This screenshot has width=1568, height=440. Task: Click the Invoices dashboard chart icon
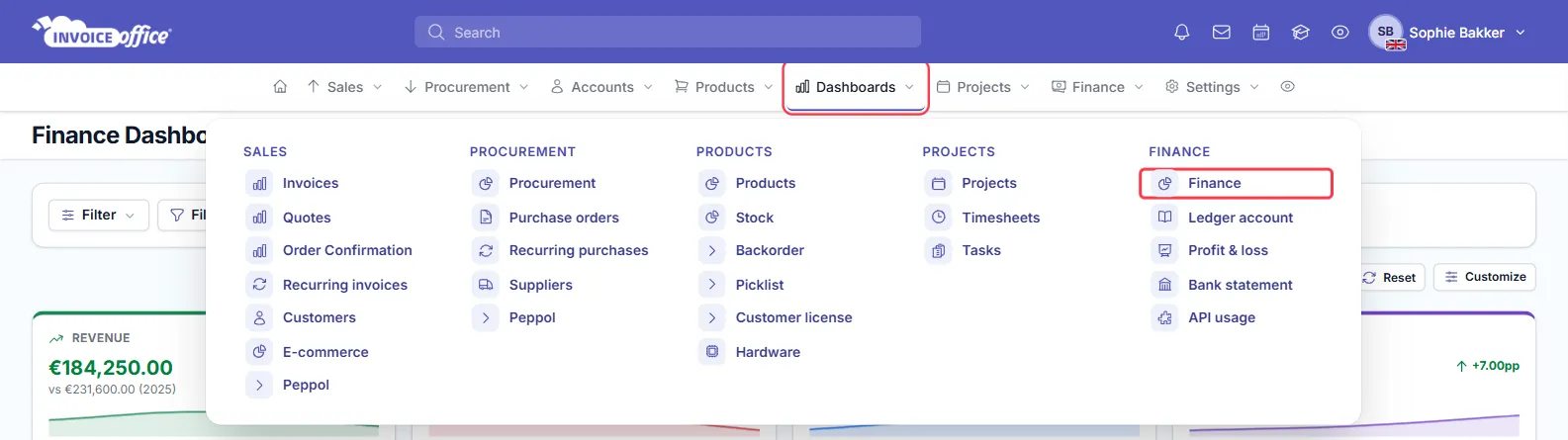259,184
